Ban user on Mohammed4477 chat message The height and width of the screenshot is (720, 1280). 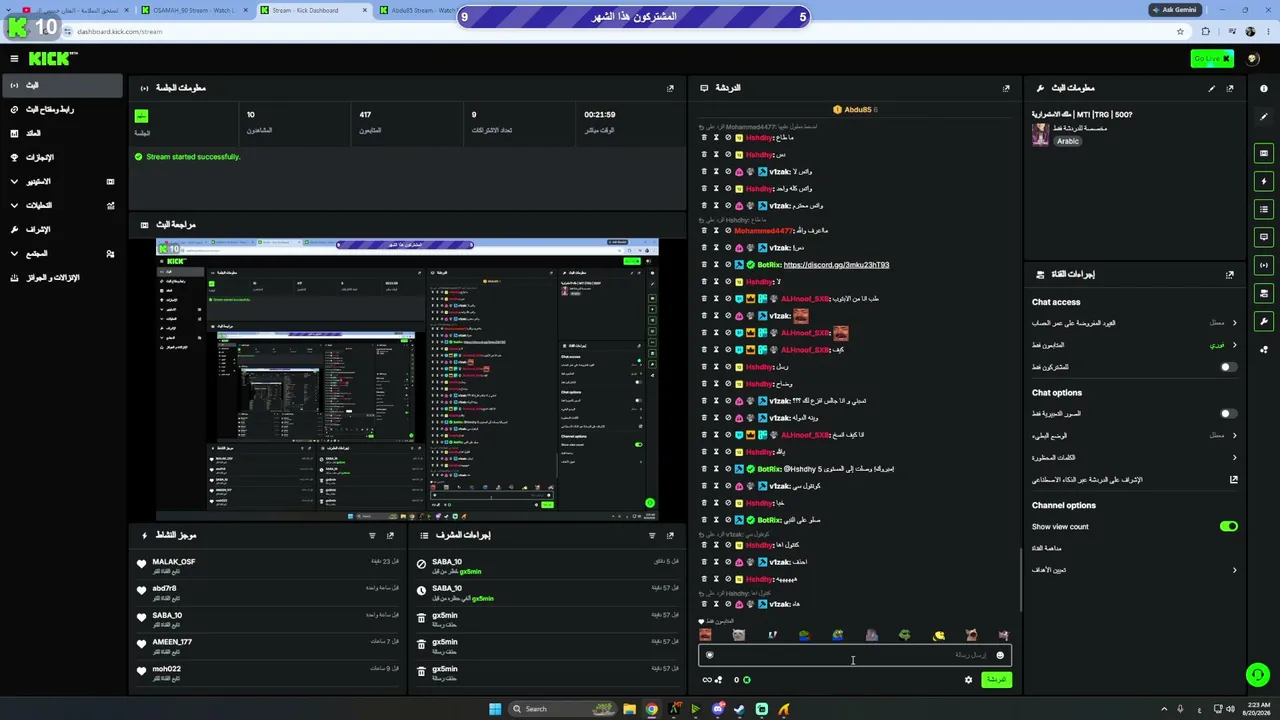click(728, 231)
